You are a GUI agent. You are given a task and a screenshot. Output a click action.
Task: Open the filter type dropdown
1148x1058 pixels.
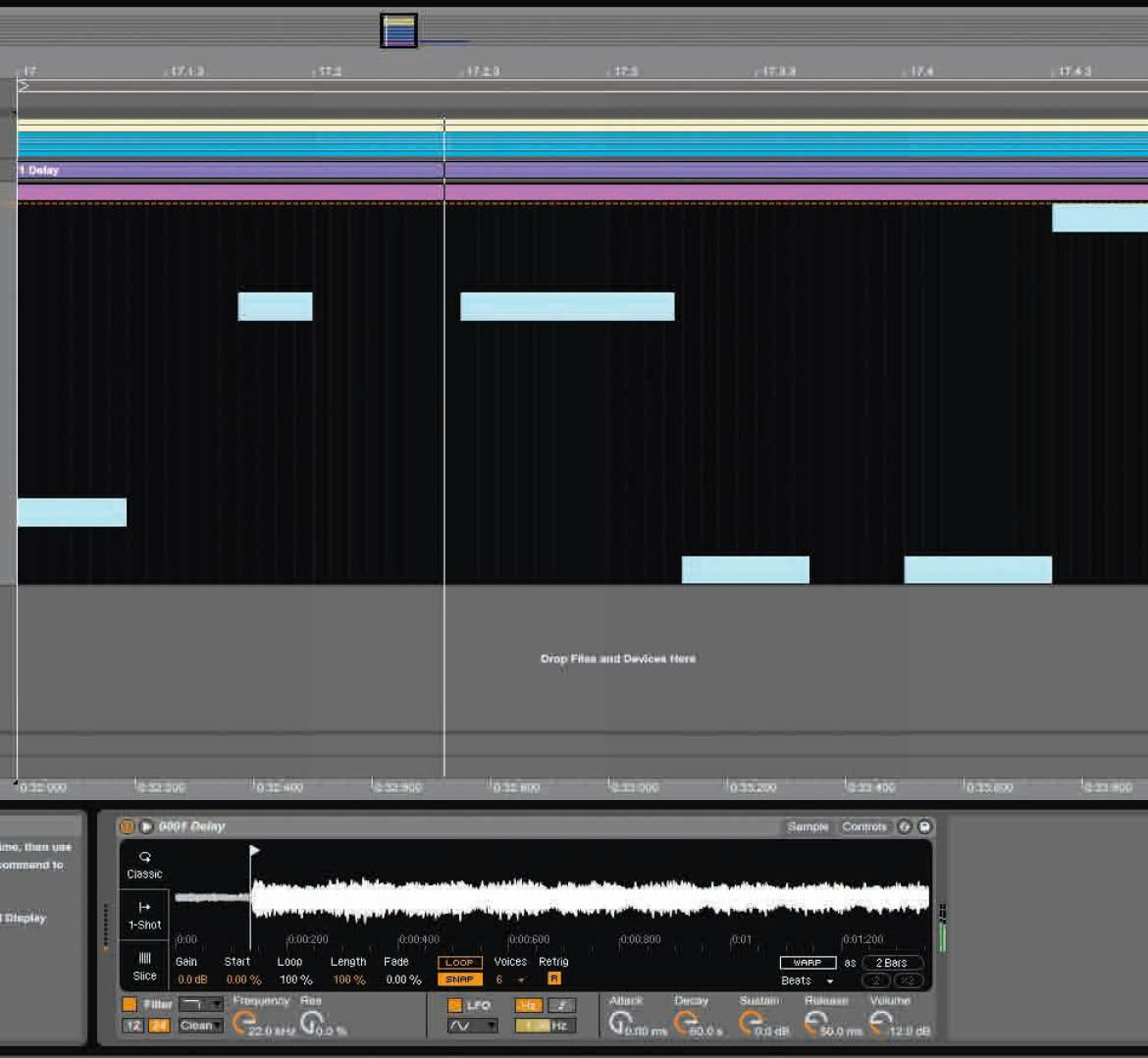(x=200, y=1005)
